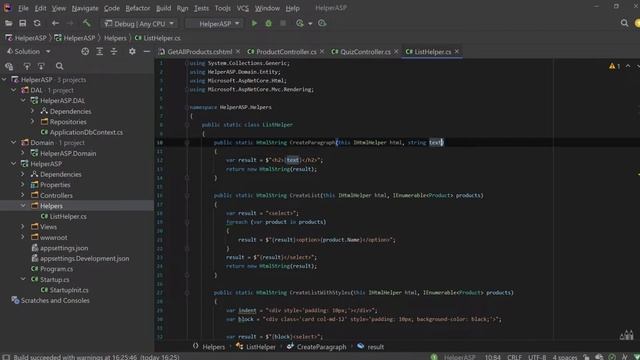Viewport: 640px width, 360px height.
Task: Select ApplicationDbContext.cs in the tree
Action: tap(82, 132)
